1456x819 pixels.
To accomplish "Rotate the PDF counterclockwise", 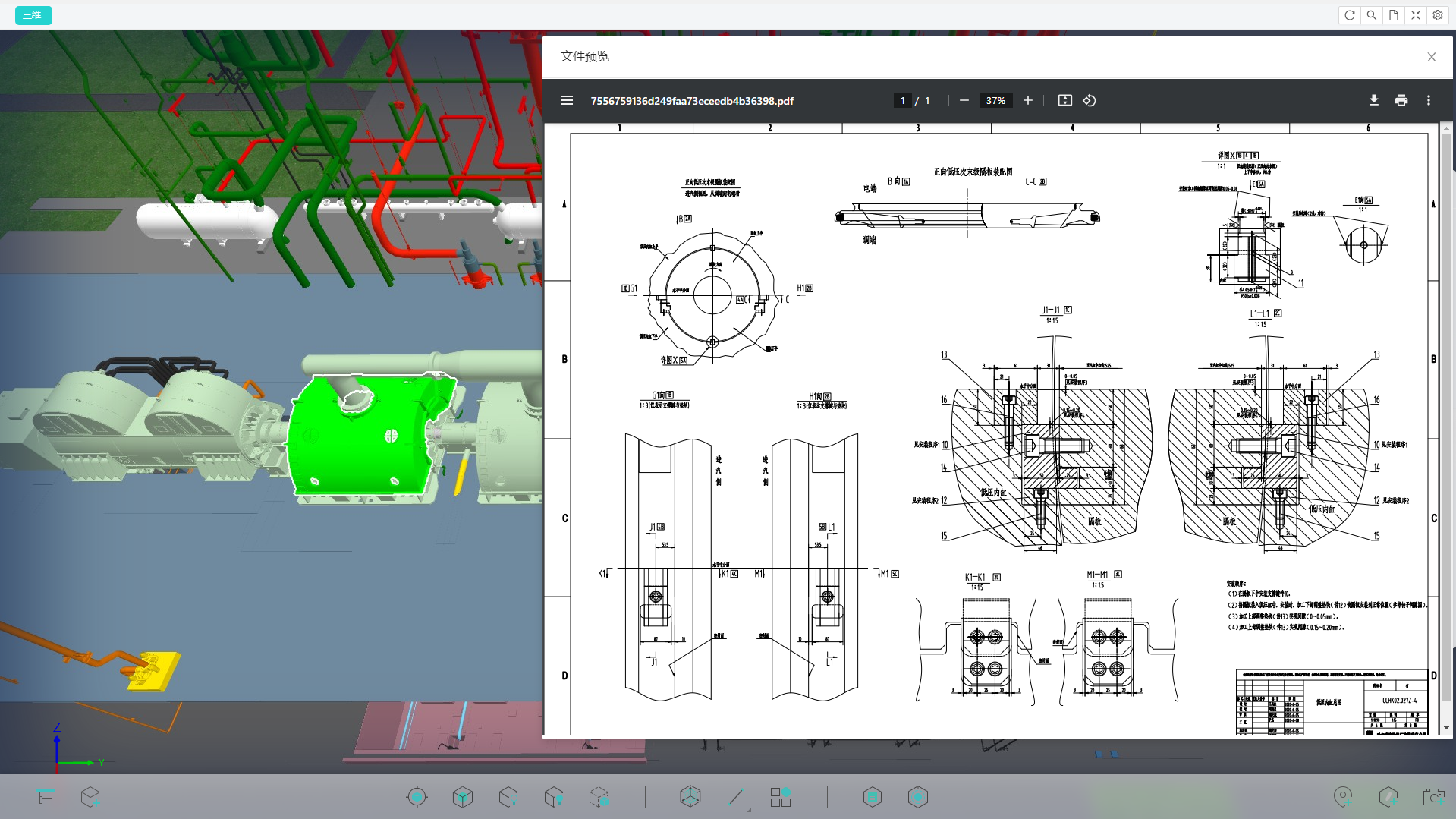I will [x=1090, y=100].
